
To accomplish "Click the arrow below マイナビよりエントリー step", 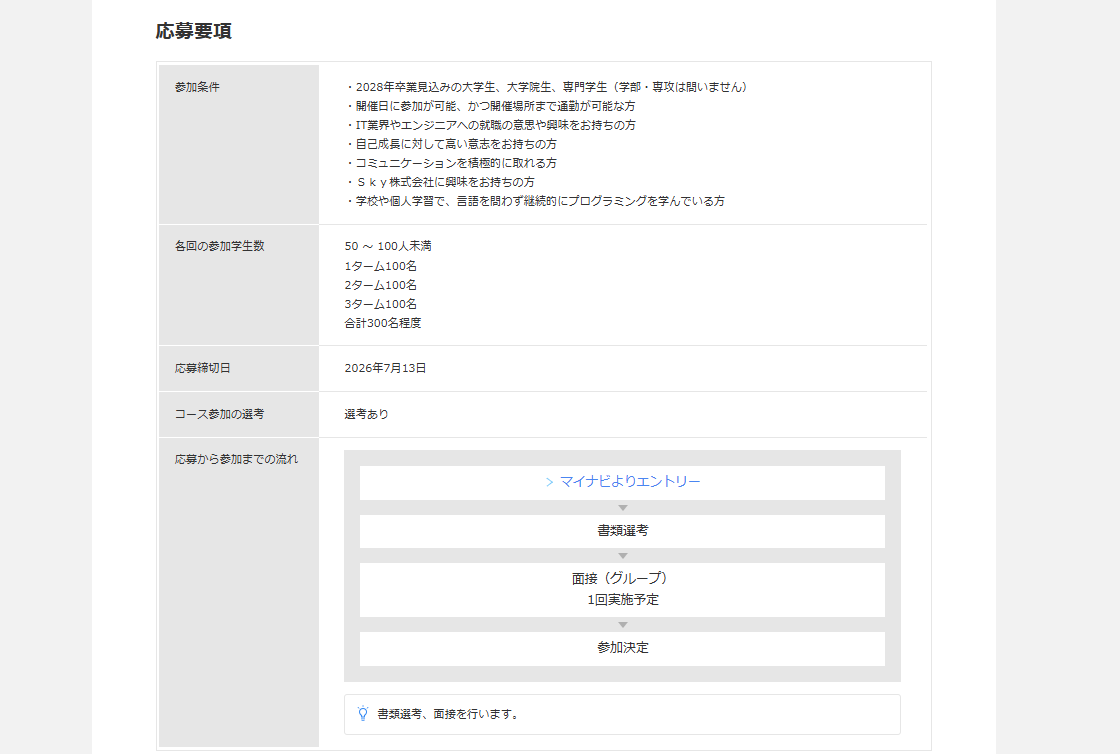I will [x=623, y=508].
